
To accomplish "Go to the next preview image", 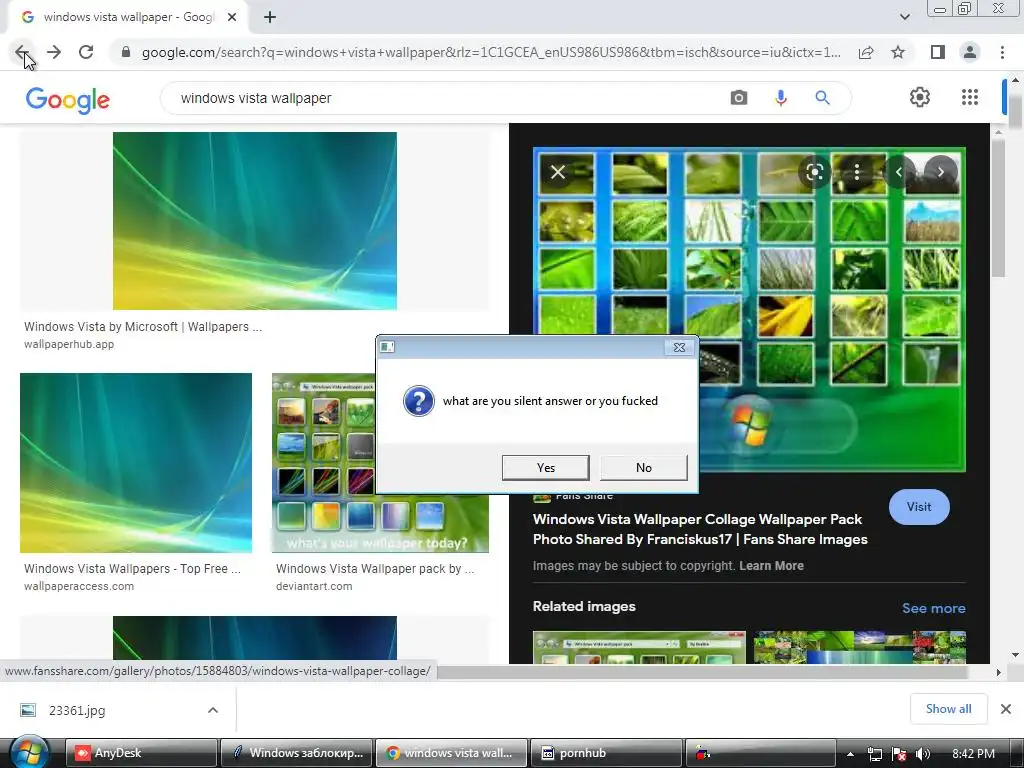I will (x=940, y=172).
